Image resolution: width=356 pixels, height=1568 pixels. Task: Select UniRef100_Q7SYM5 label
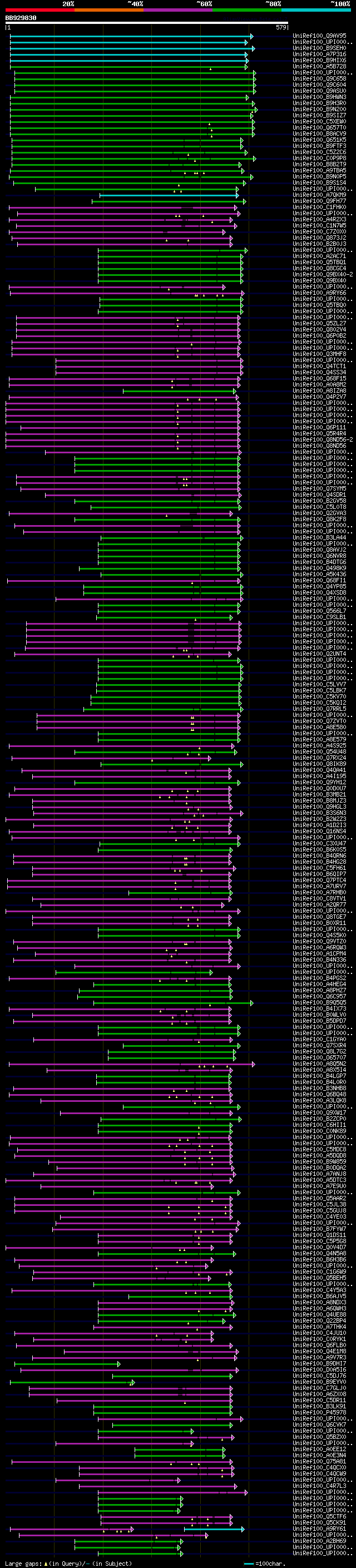point(319,488)
